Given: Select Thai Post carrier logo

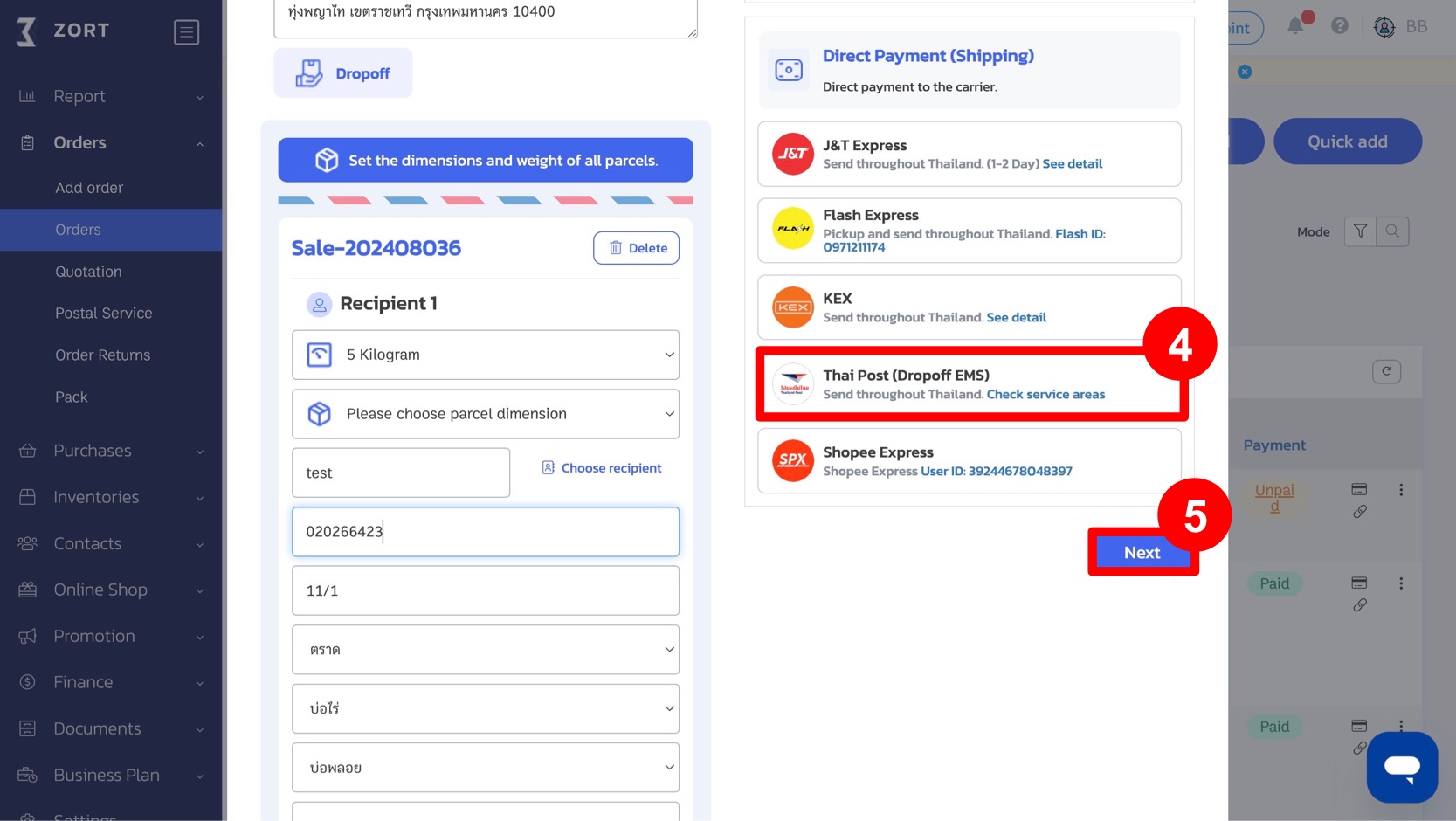Looking at the screenshot, I should [x=793, y=384].
